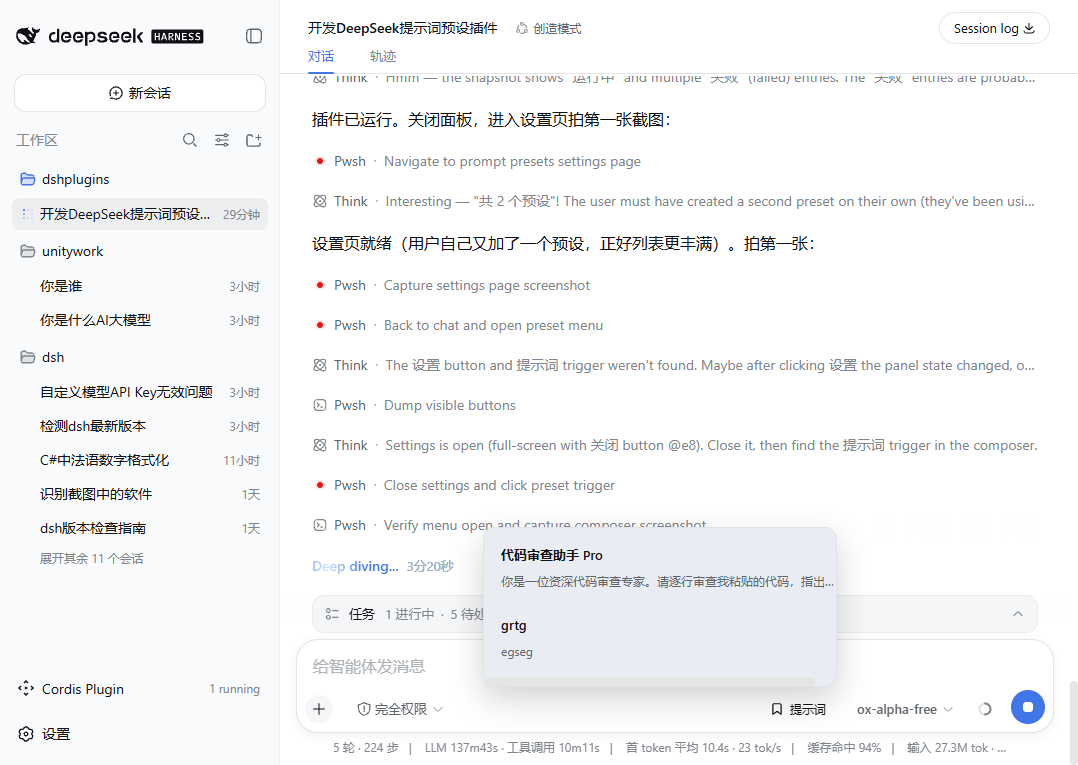Open the 完全权限 permission dropdown

[x=401, y=709]
